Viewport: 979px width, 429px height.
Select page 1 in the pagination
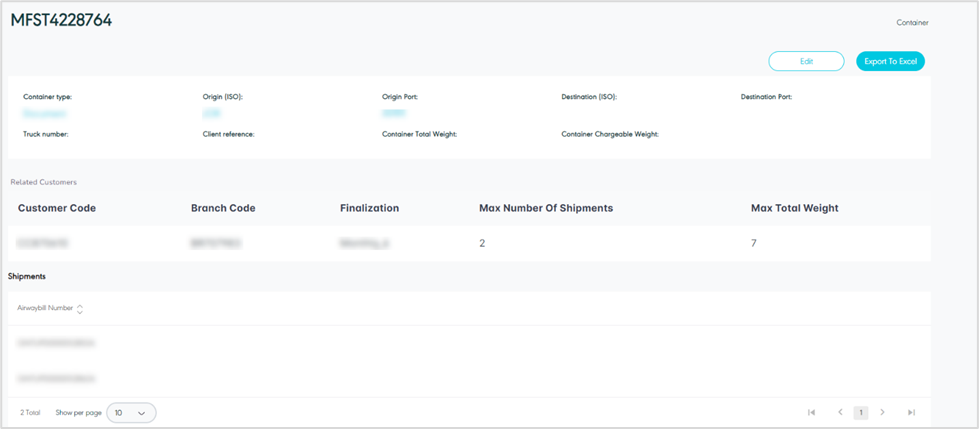[861, 412]
